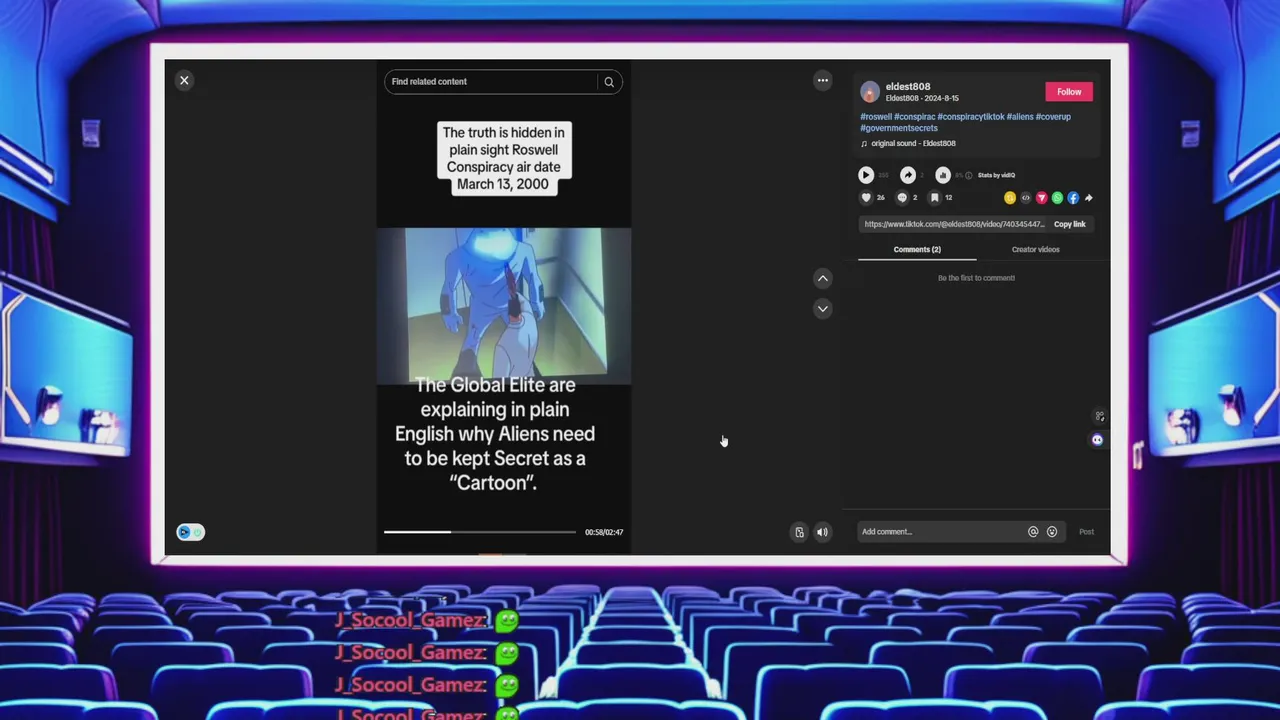Open eldest808 profile avatar
Viewport: 1280px width, 720px height.
[x=870, y=92]
